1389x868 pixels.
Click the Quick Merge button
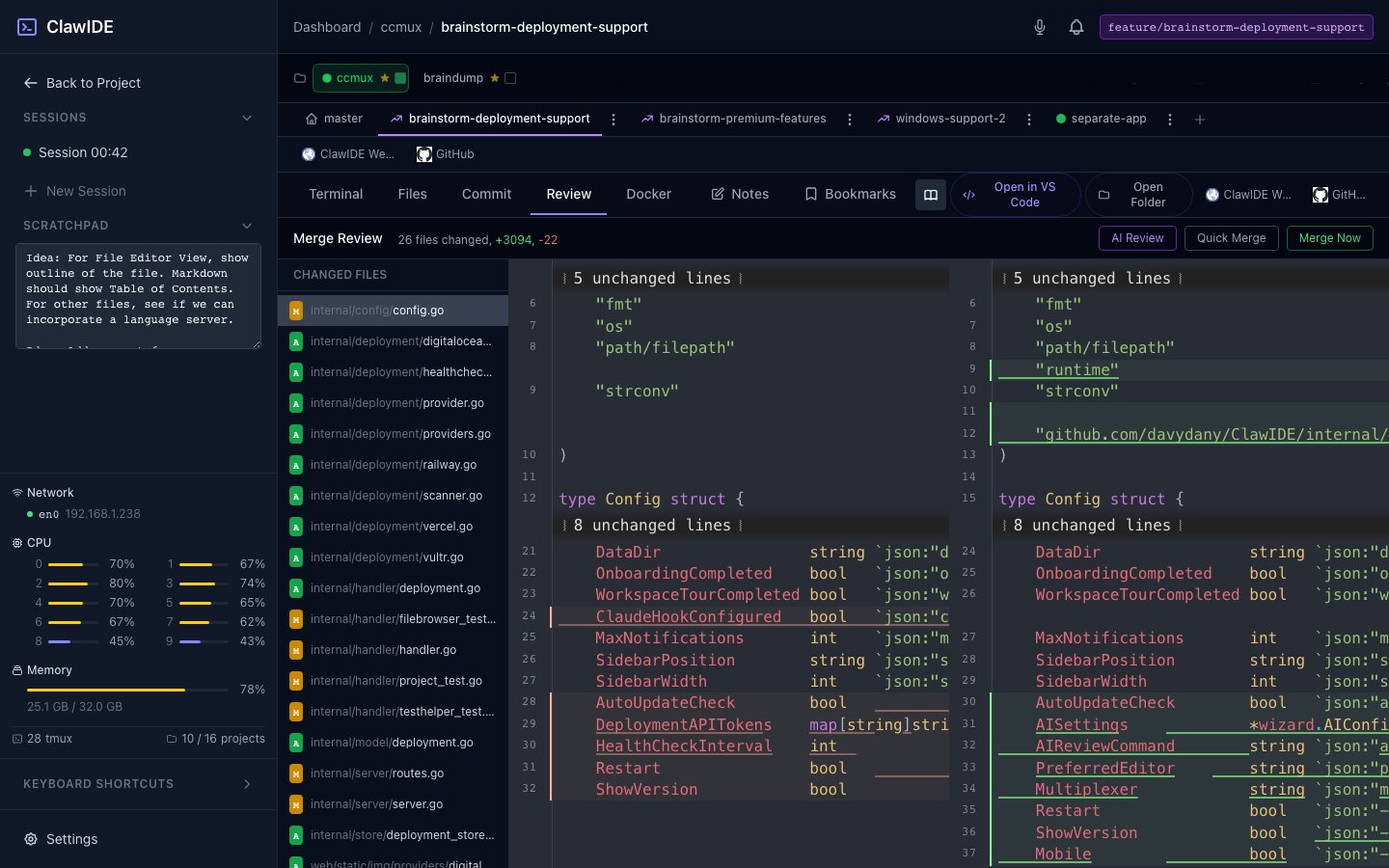pyautogui.click(x=1231, y=238)
